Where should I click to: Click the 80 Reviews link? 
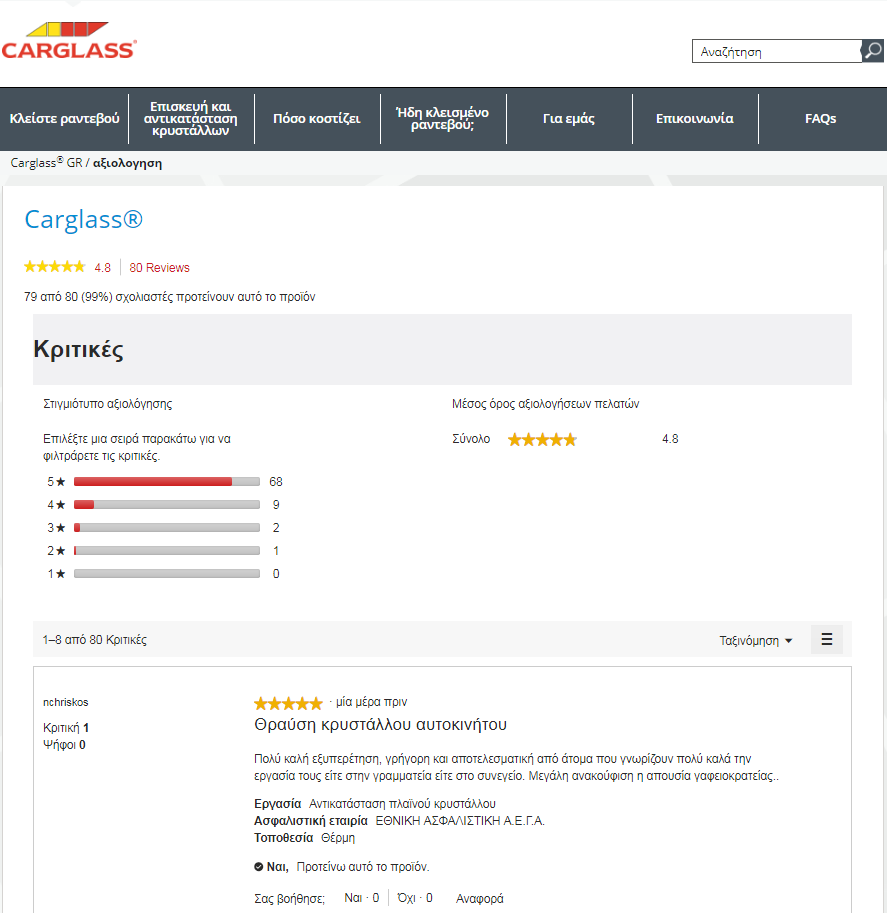(159, 268)
